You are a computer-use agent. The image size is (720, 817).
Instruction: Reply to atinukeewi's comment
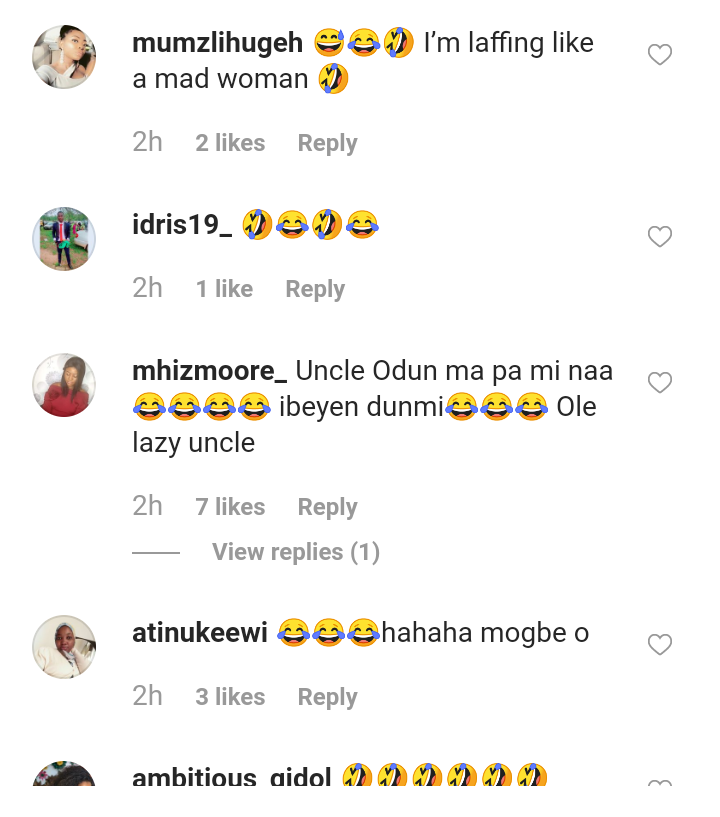327,697
